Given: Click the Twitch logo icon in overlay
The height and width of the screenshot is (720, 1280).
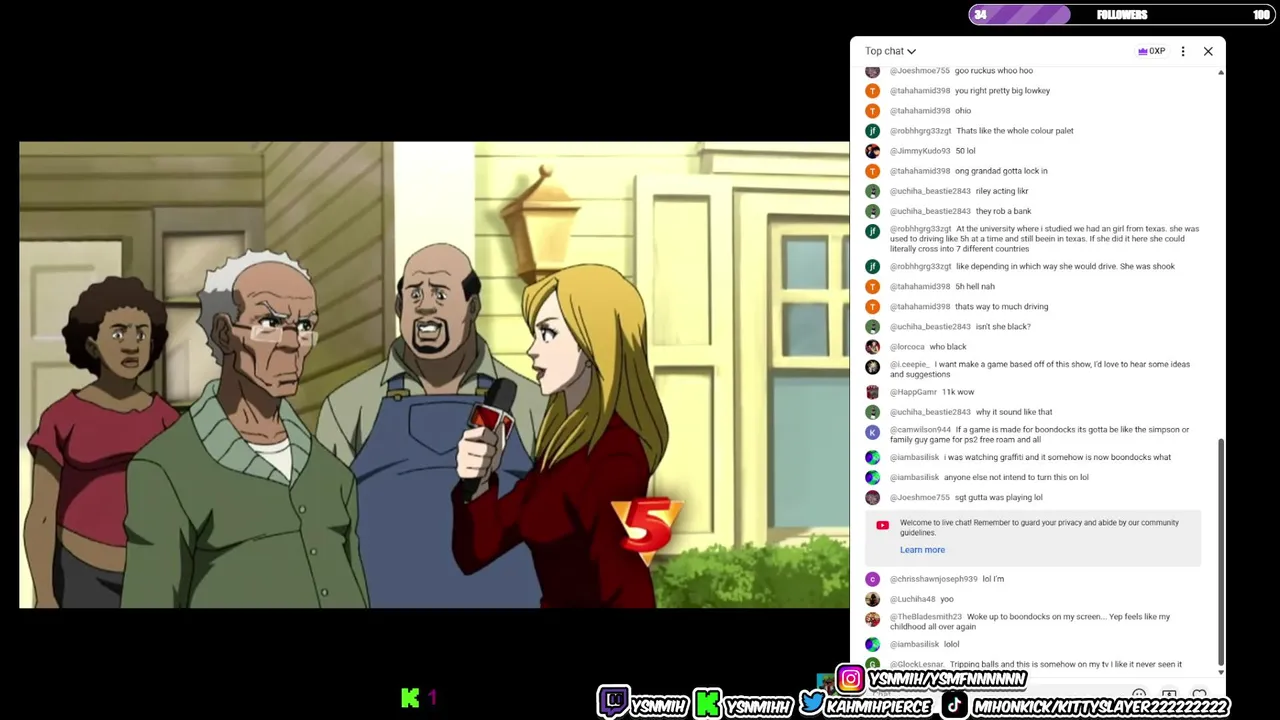Looking at the screenshot, I should (613, 703).
